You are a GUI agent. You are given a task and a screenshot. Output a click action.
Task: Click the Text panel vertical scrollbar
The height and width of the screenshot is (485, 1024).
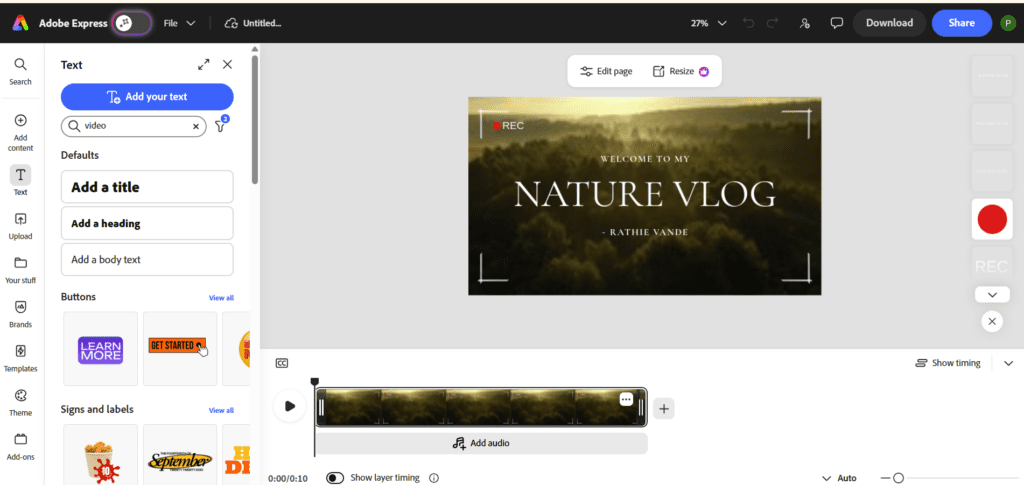click(255, 117)
